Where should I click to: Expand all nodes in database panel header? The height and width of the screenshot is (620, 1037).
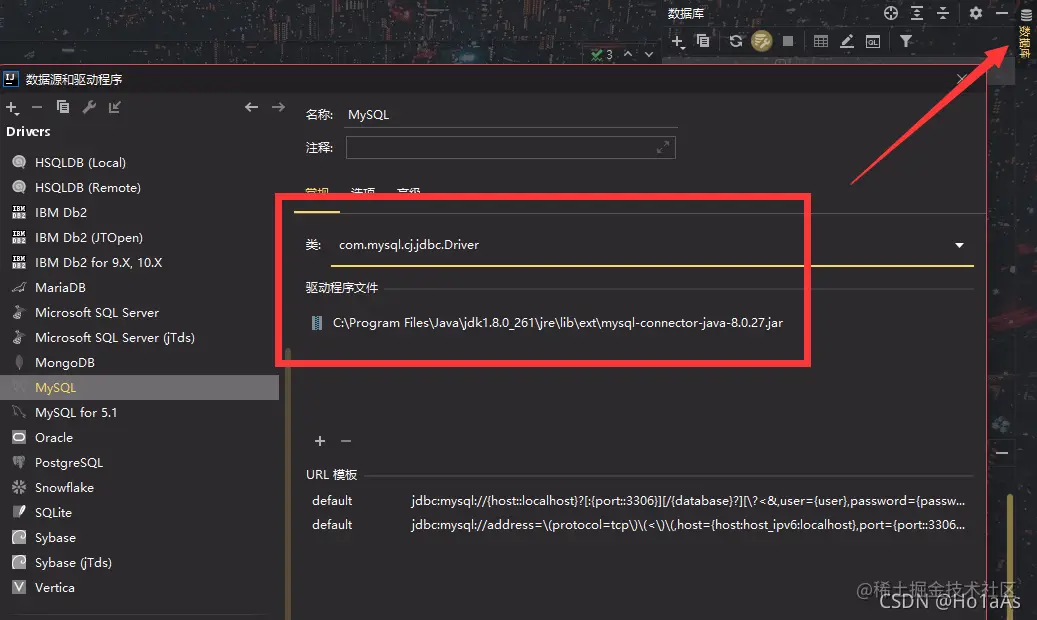(917, 13)
